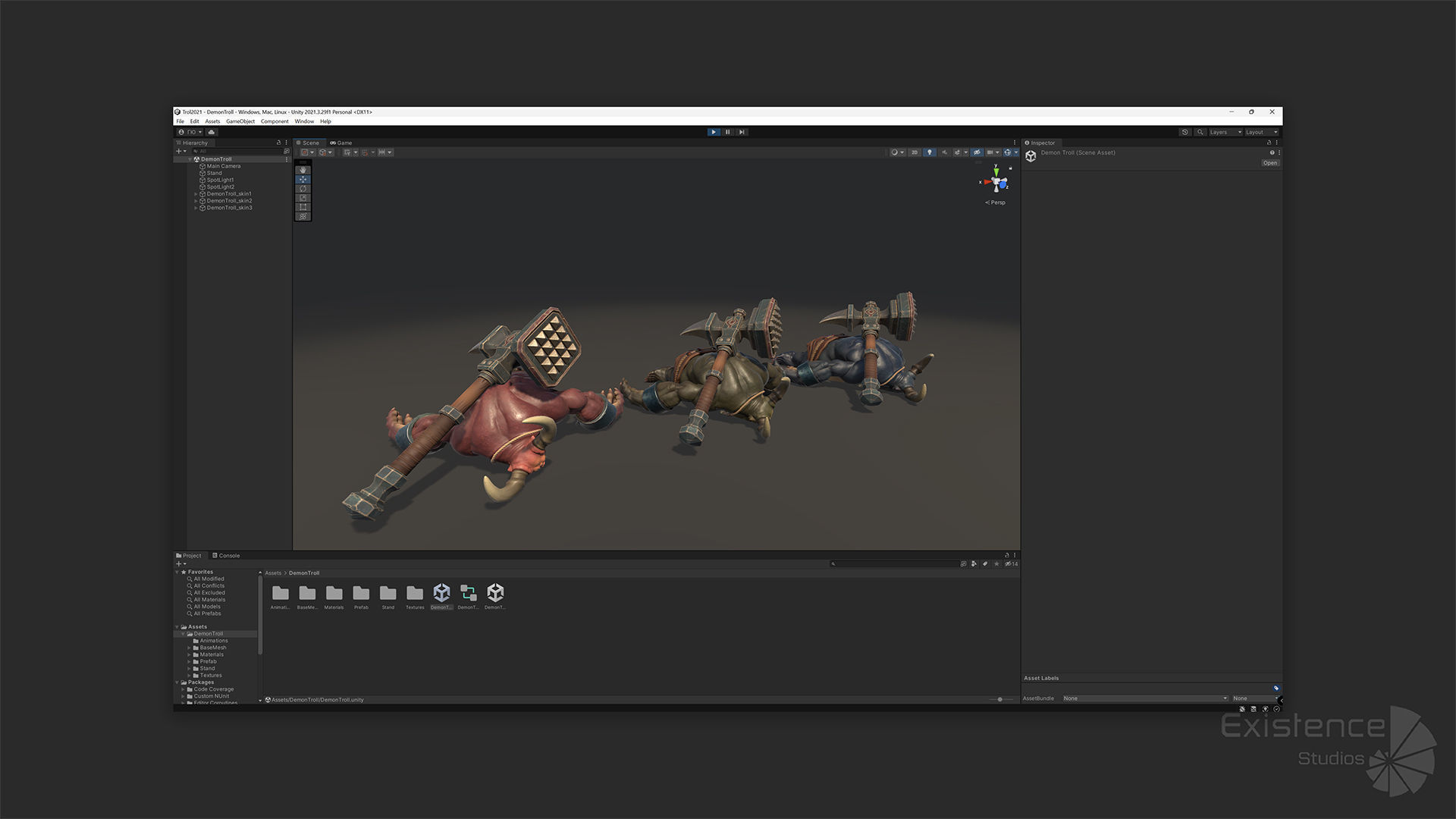Toggle scene lighting bulb
The image size is (1456, 819).
coord(930,152)
